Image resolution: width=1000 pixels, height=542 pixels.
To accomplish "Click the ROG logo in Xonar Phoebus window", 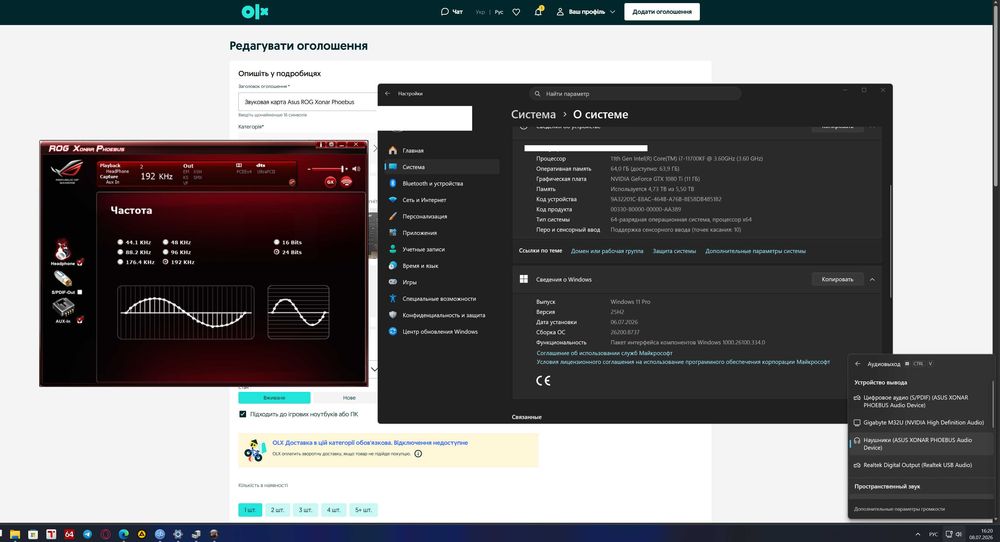I will pos(66,171).
